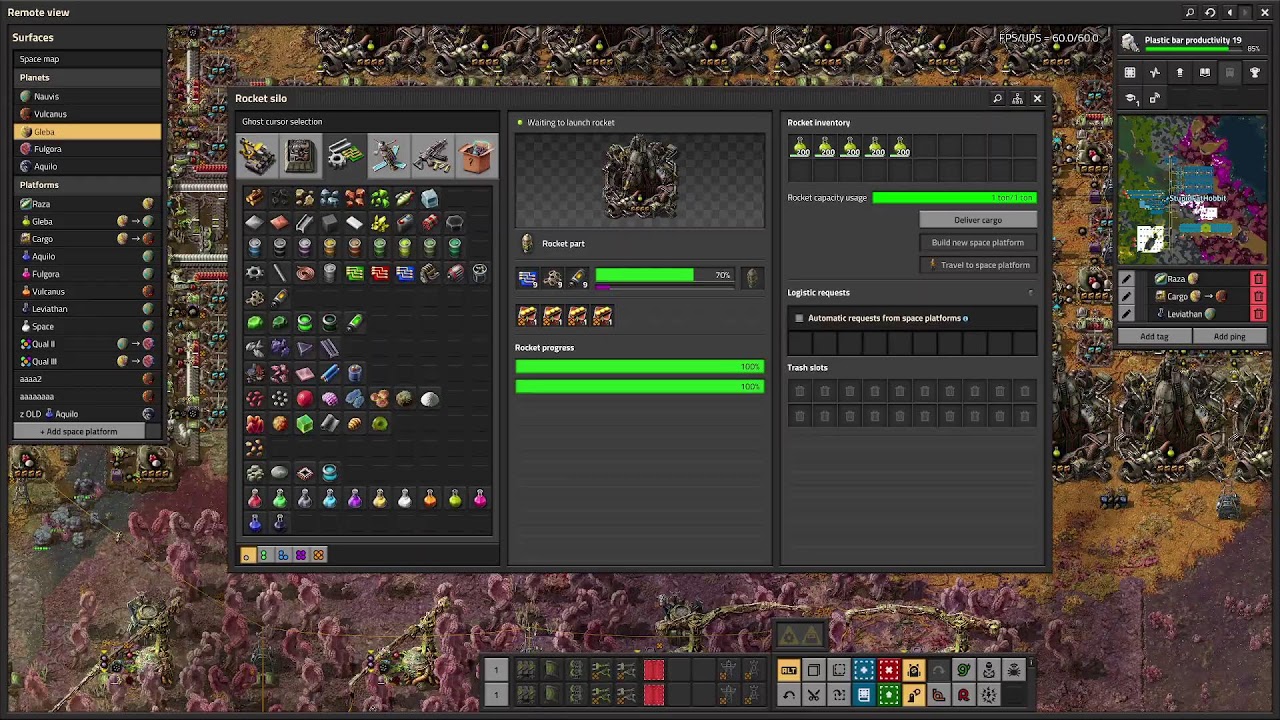
Task: Select the Logistics category tab in ghost selection
Action: (x=257, y=156)
